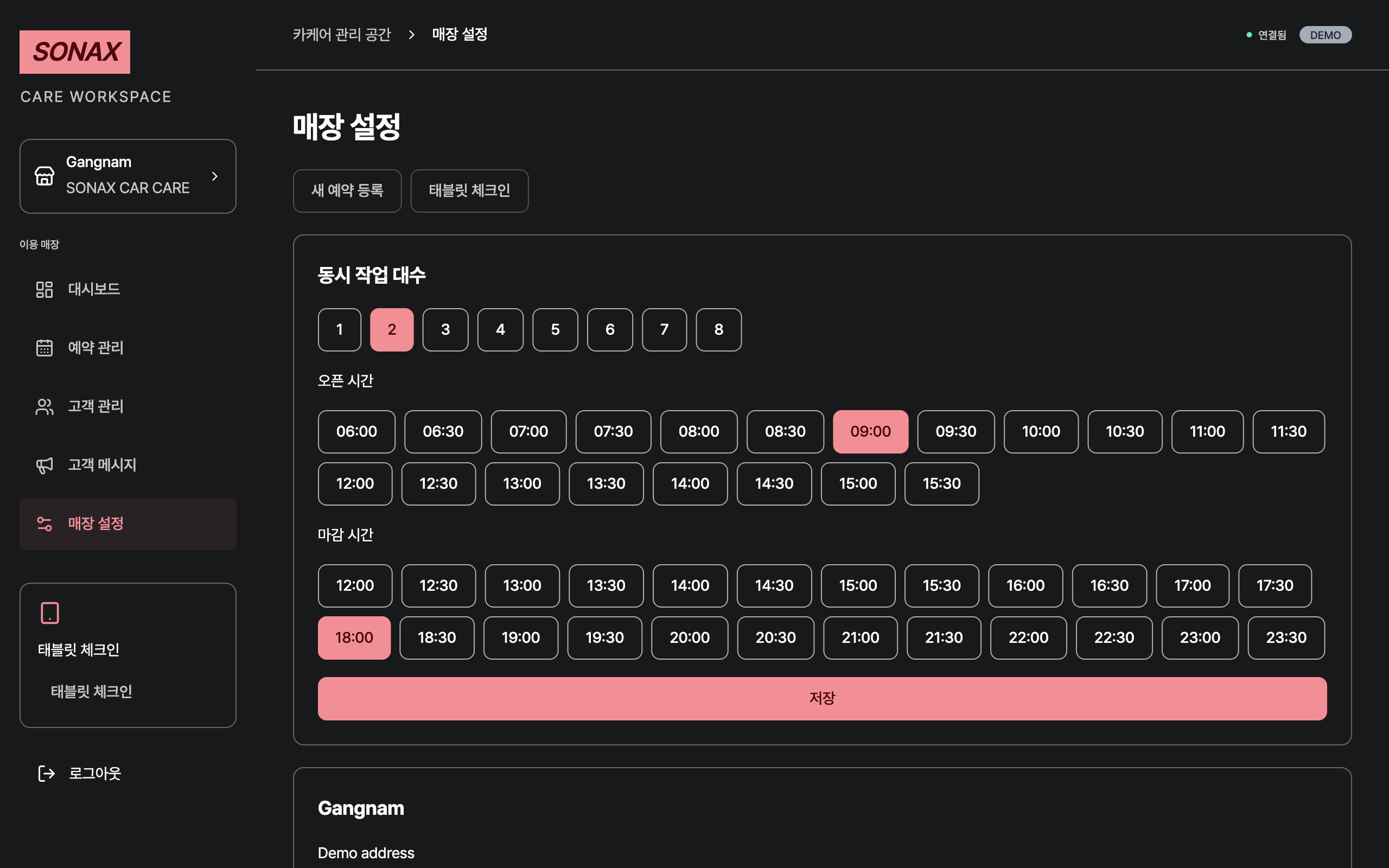Click breadcrumb chevron after 카케어 관리 공간
The image size is (1389, 868).
click(x=411, y=34)
